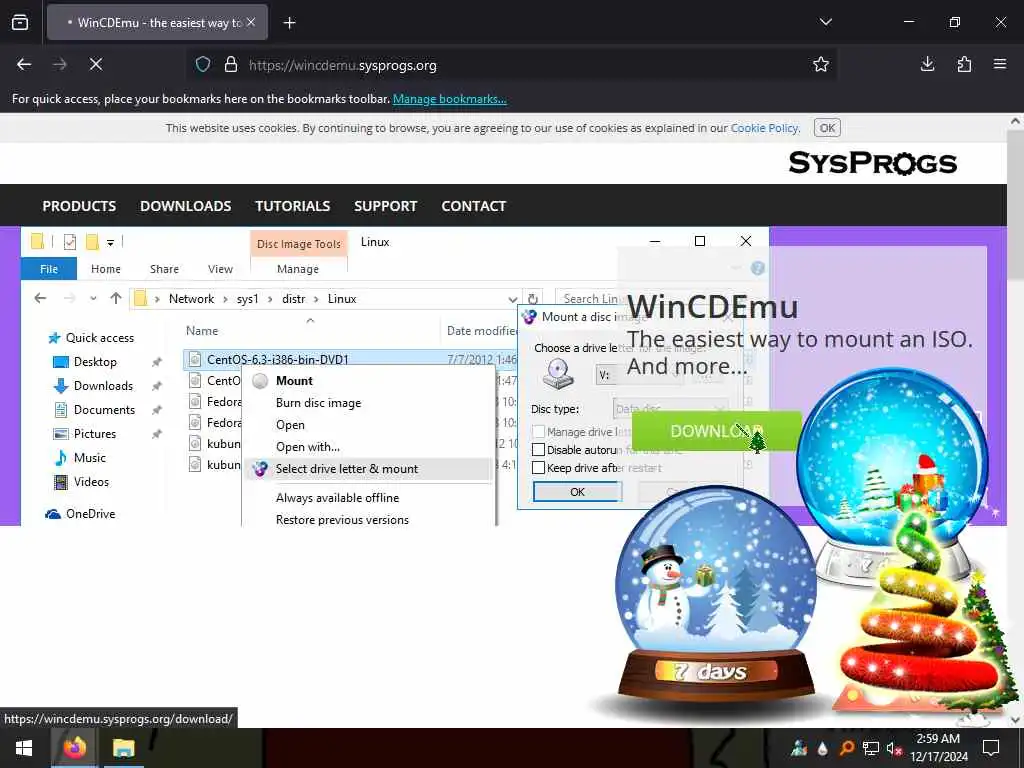Click the page scrollbar up arrow
Image resolution: width=1024 pixels, height=768 pixels.
[1015, 121]
